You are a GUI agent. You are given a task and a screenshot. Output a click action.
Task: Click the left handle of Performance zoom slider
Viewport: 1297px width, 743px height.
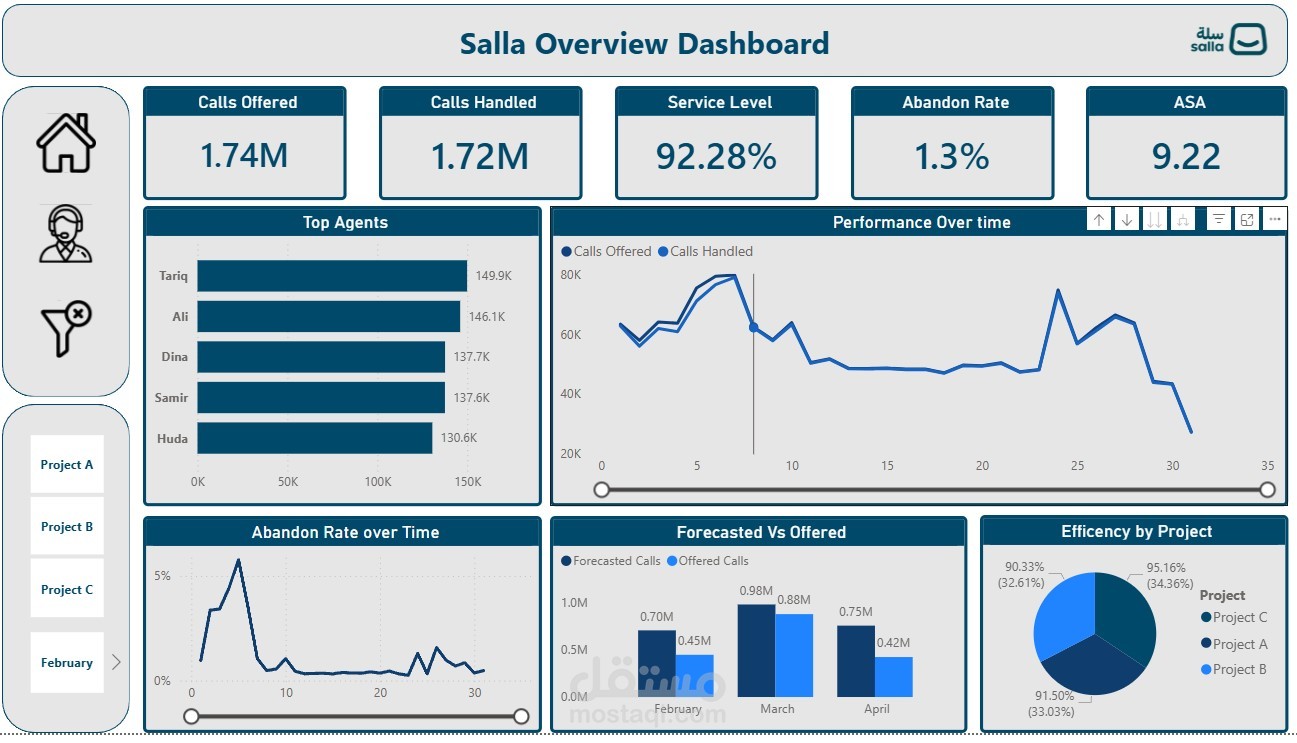(x=602, y=489)
